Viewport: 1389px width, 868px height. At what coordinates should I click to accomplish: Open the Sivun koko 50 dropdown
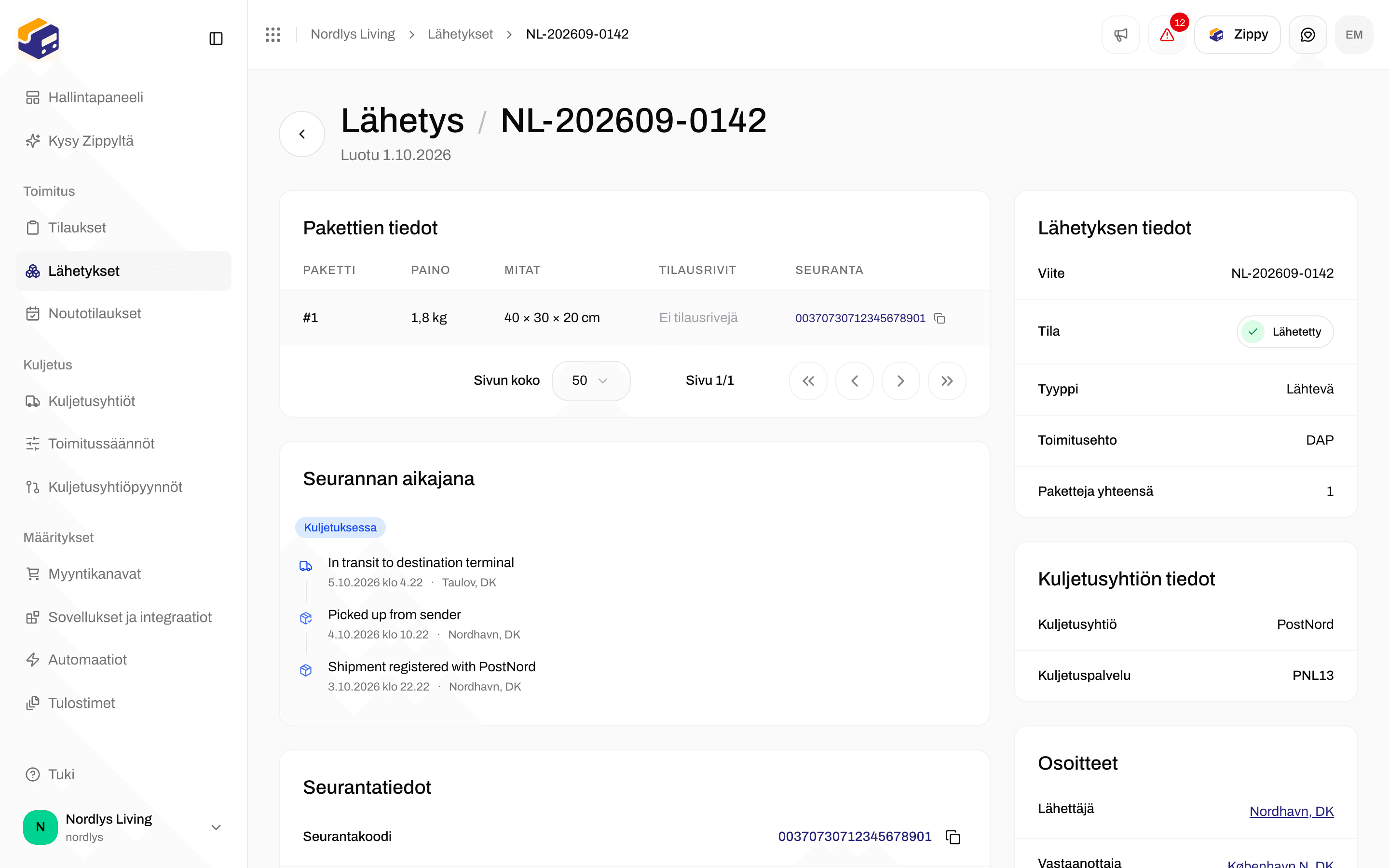(x=591, y=380)
